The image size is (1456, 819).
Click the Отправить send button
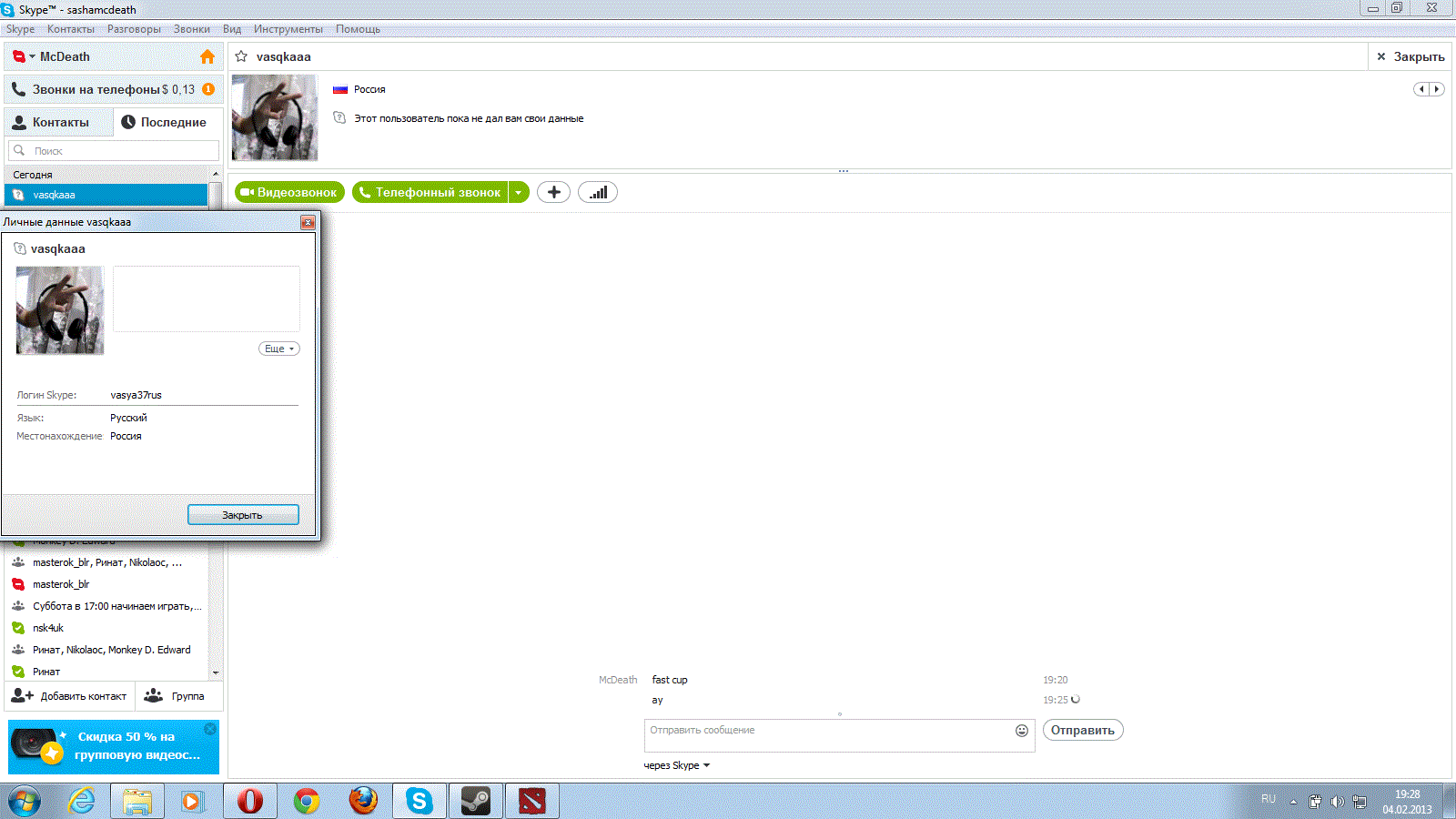tap(1083, 730)
